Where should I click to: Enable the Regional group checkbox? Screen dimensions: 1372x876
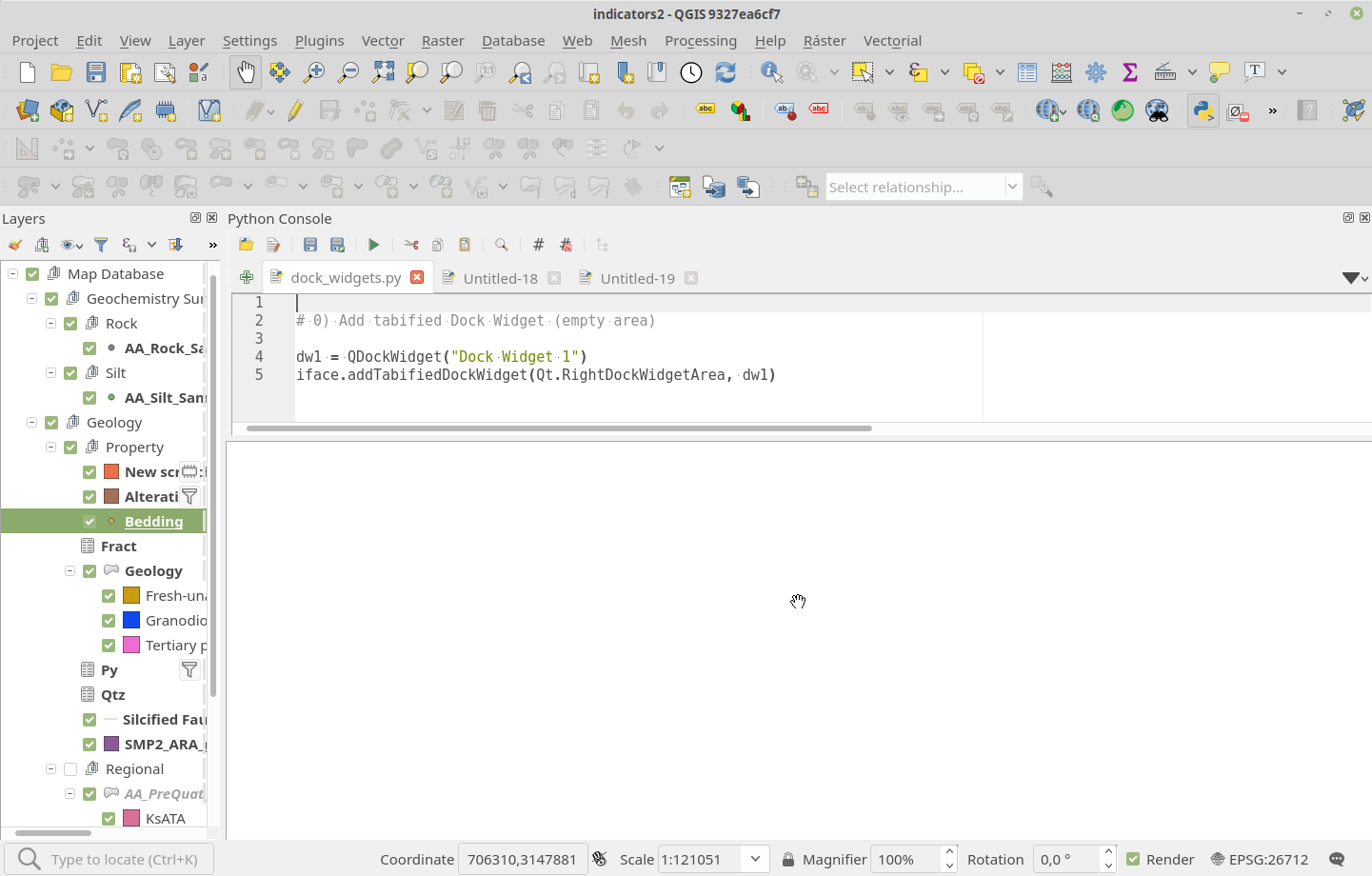click(70, 769)
